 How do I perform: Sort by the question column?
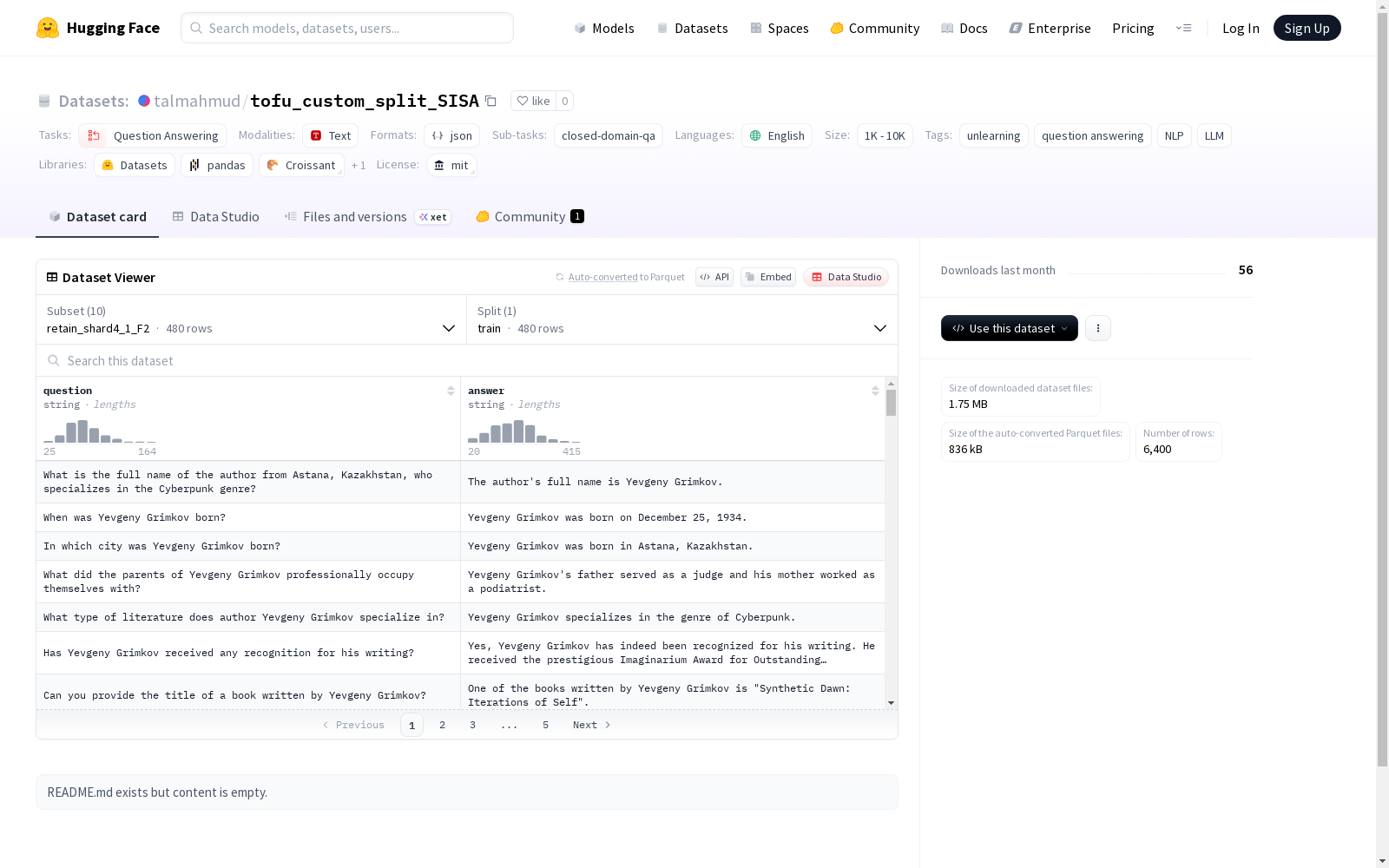point(451,391)
